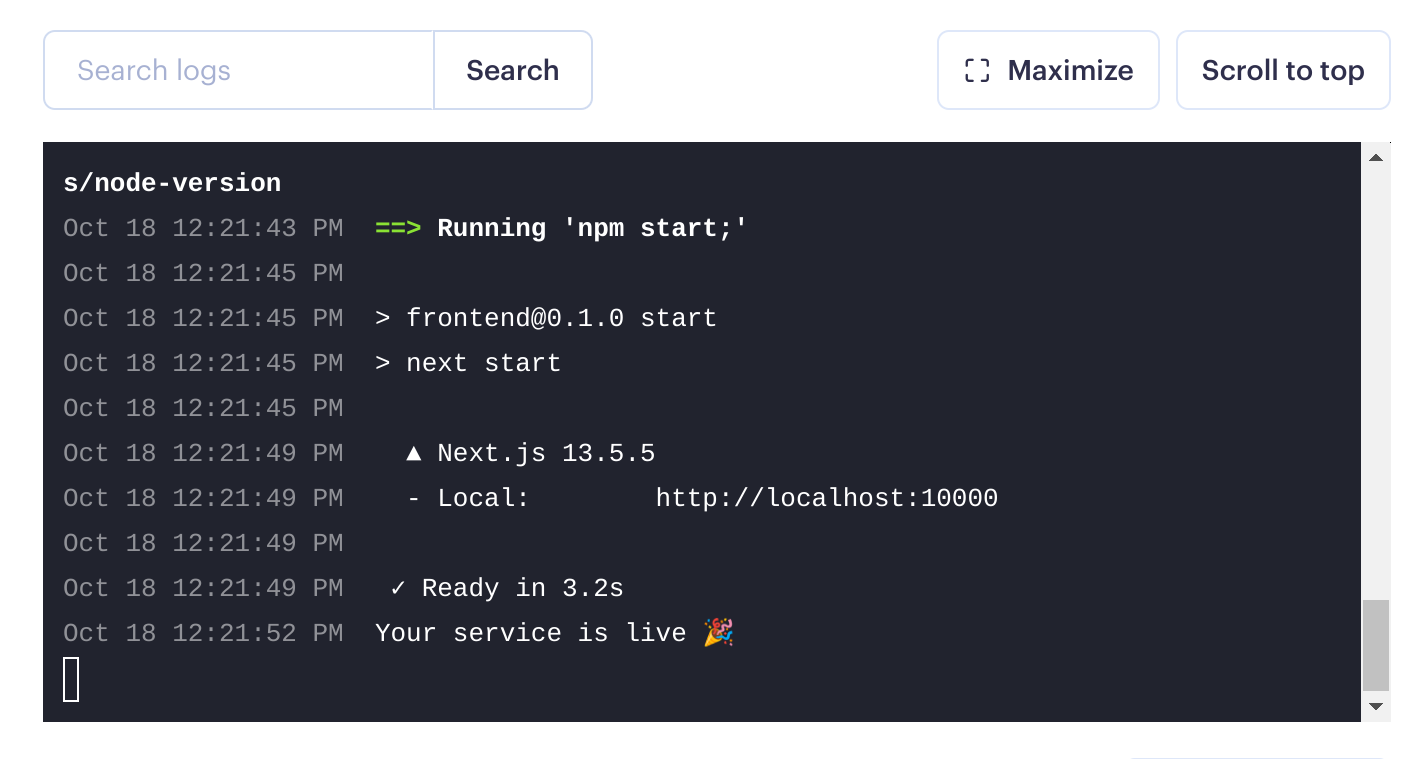
Task: Click the checkmark beside Ready in 3.2s
Action: coord(398,588)
